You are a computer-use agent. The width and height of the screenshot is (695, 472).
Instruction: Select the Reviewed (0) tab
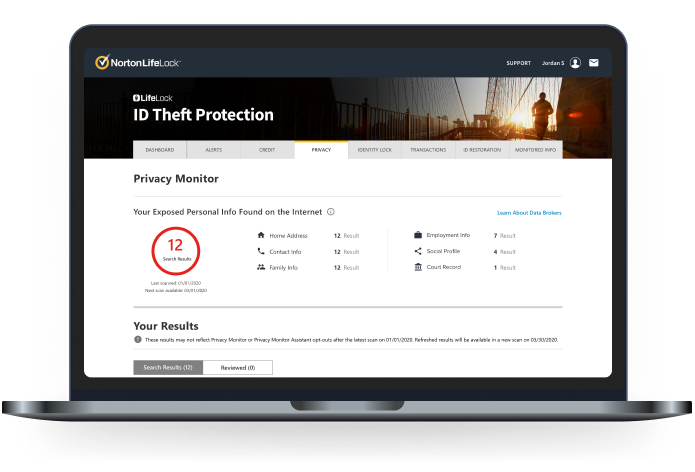pos(238,367)
